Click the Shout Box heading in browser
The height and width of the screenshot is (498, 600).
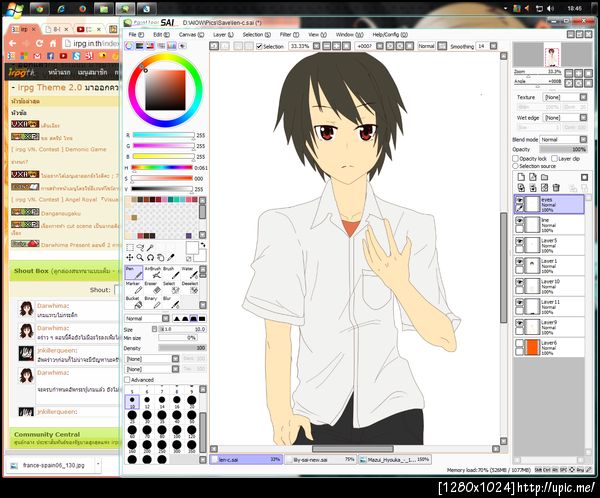pos(31,271)
